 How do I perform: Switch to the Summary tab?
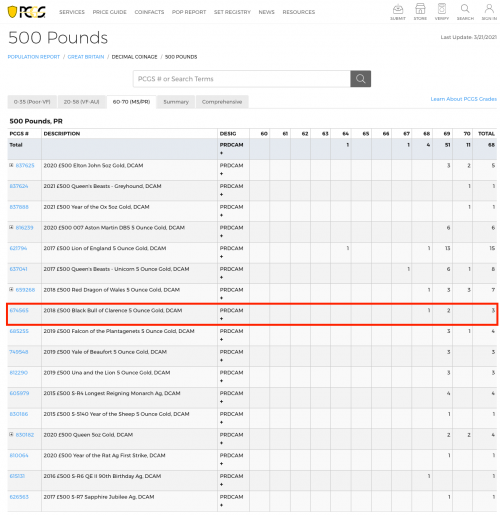coord(176,102)
